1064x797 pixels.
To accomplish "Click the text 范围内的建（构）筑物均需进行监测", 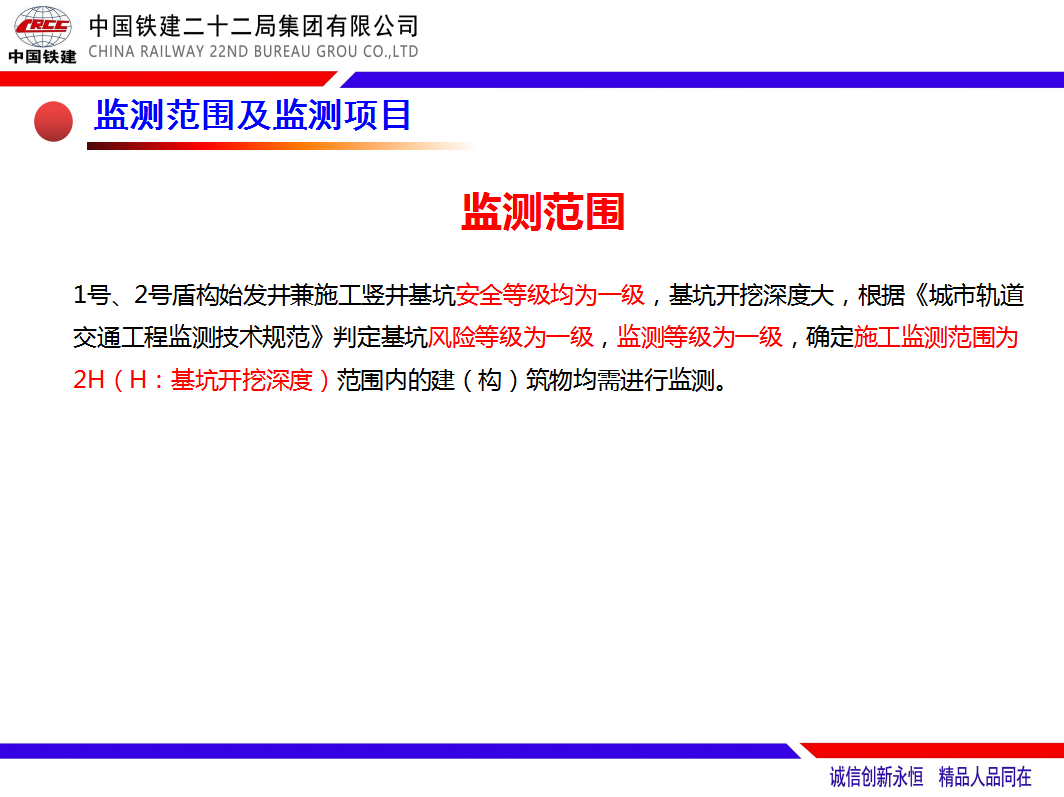I will click(526, 380).
